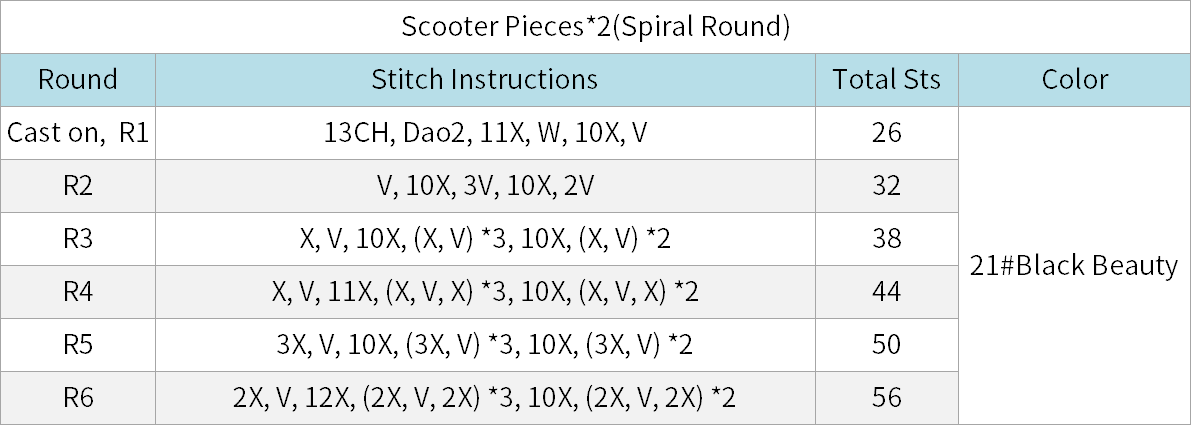Image resolution: width=1191 pixels, height=425 pixels.
Task: Select the 13CH, Dao2 instructions cell
Action: click(x=485, y=133)
